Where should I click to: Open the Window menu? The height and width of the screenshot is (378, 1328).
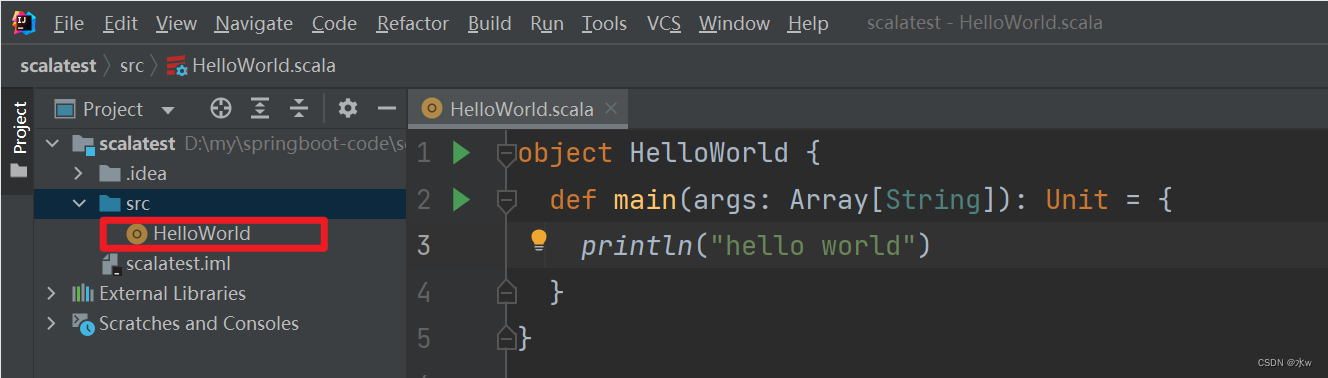734,23
